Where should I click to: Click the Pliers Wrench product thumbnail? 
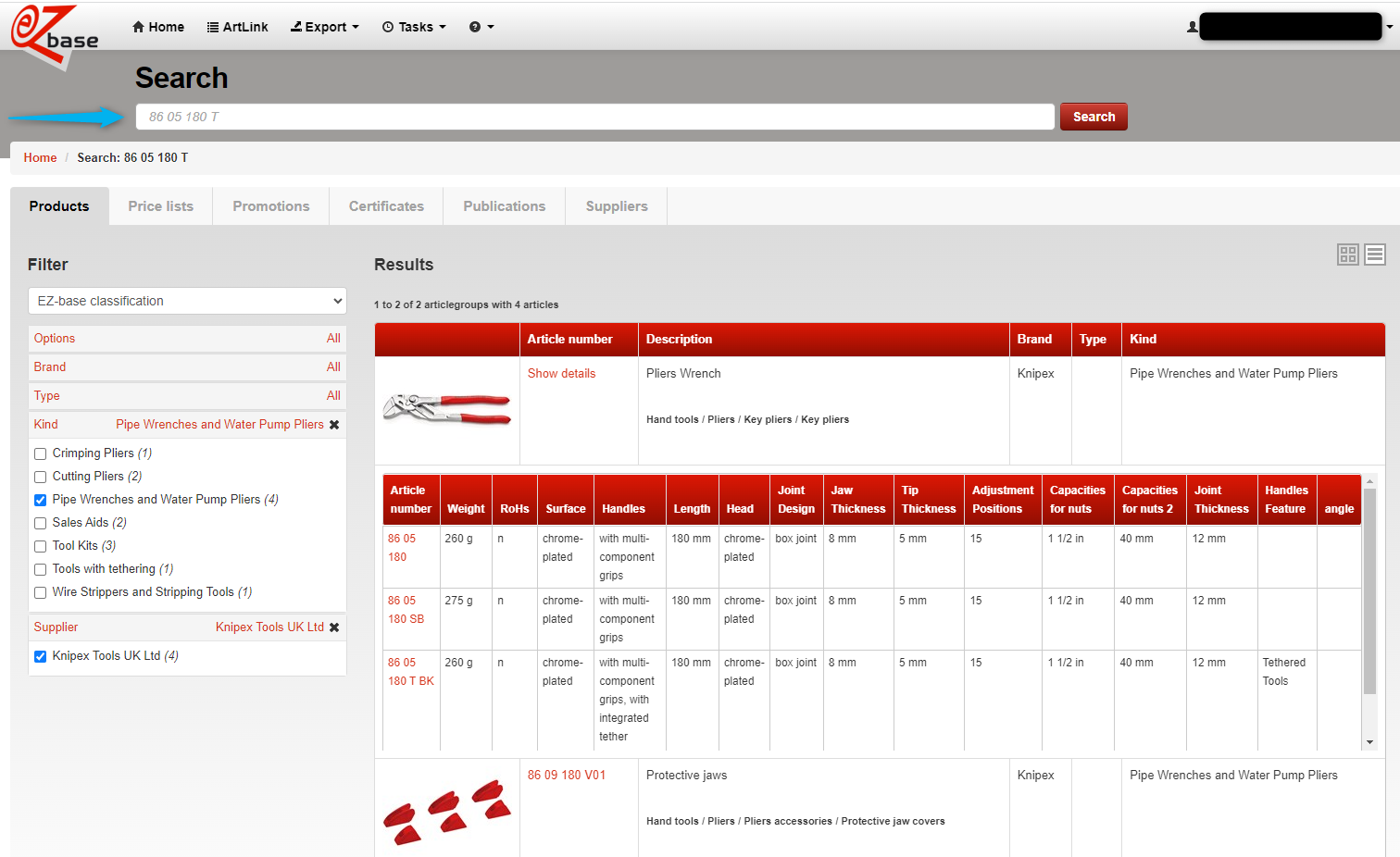[x=447, y=409]
